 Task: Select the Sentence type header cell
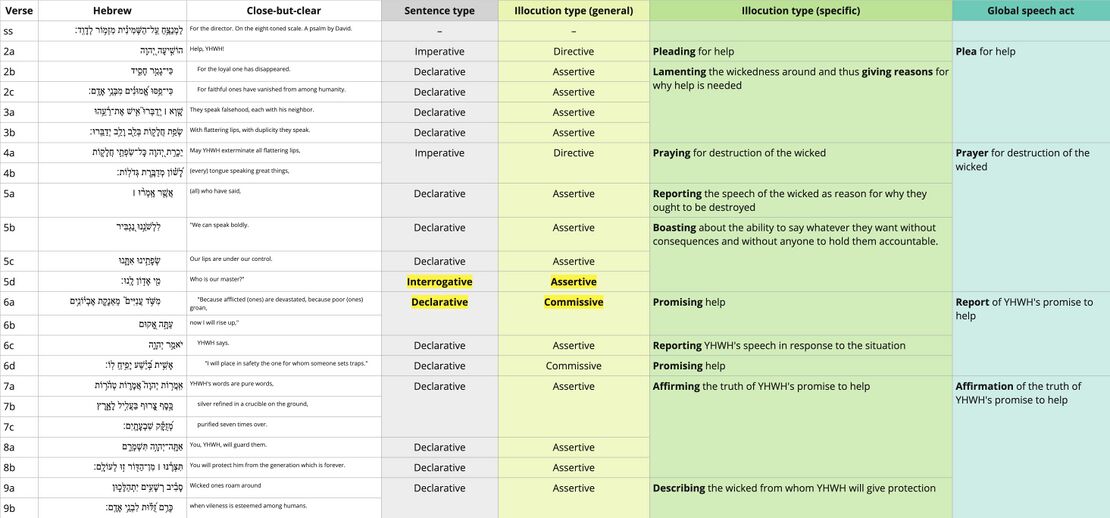439,10
